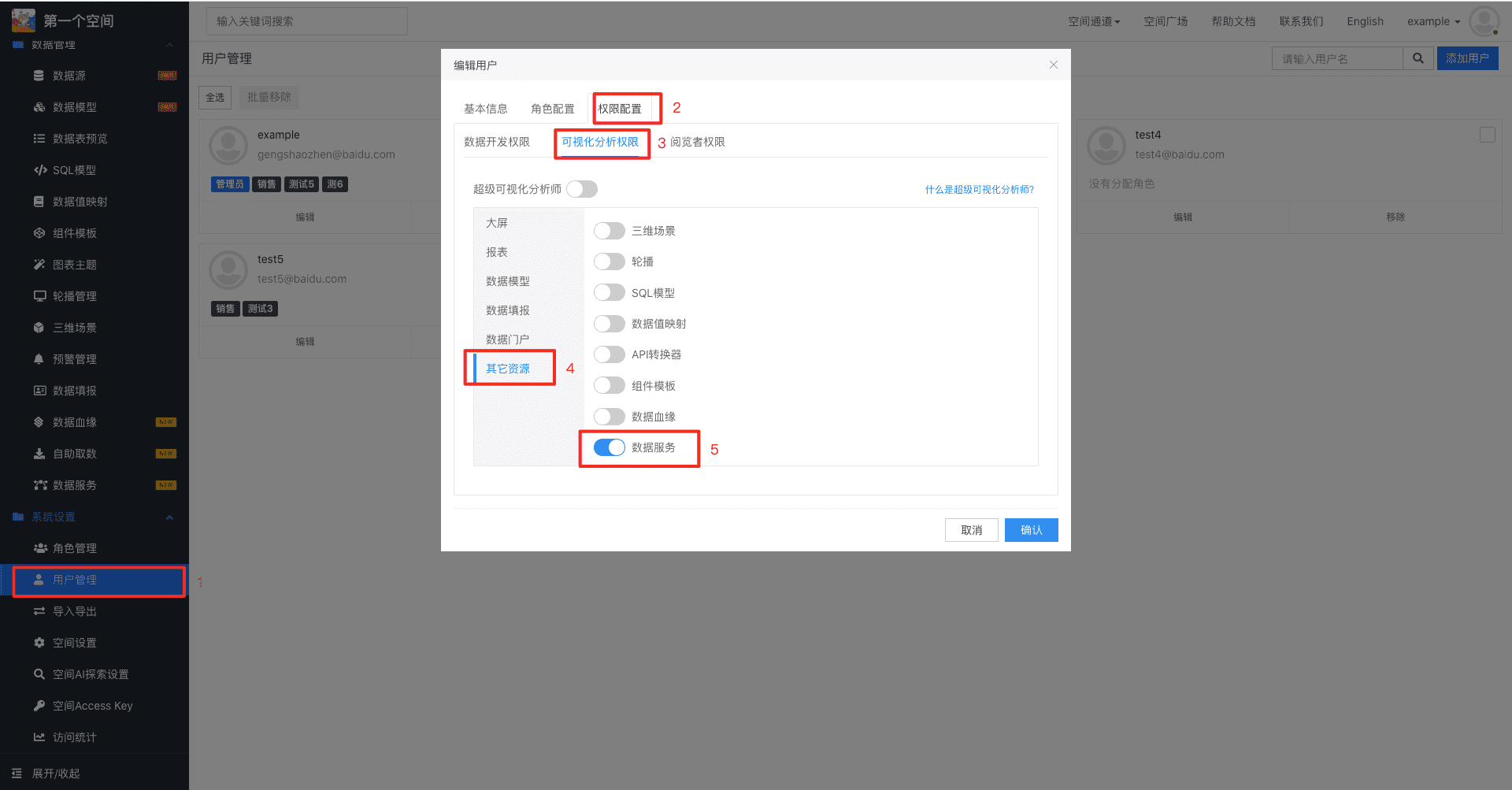The height and width of the screenshot is (790, 1512).
Task: Open 三维场景 sidebar item
Action: pos(75,328)
